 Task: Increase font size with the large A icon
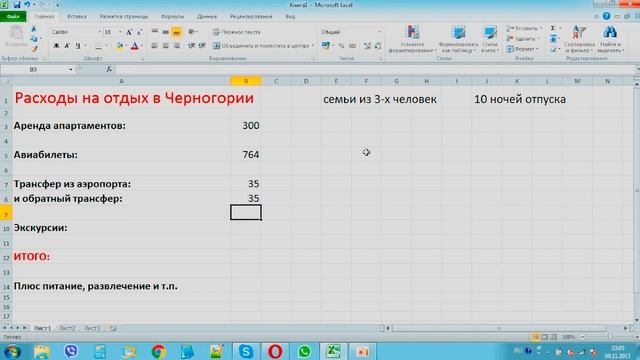[129, 32]
